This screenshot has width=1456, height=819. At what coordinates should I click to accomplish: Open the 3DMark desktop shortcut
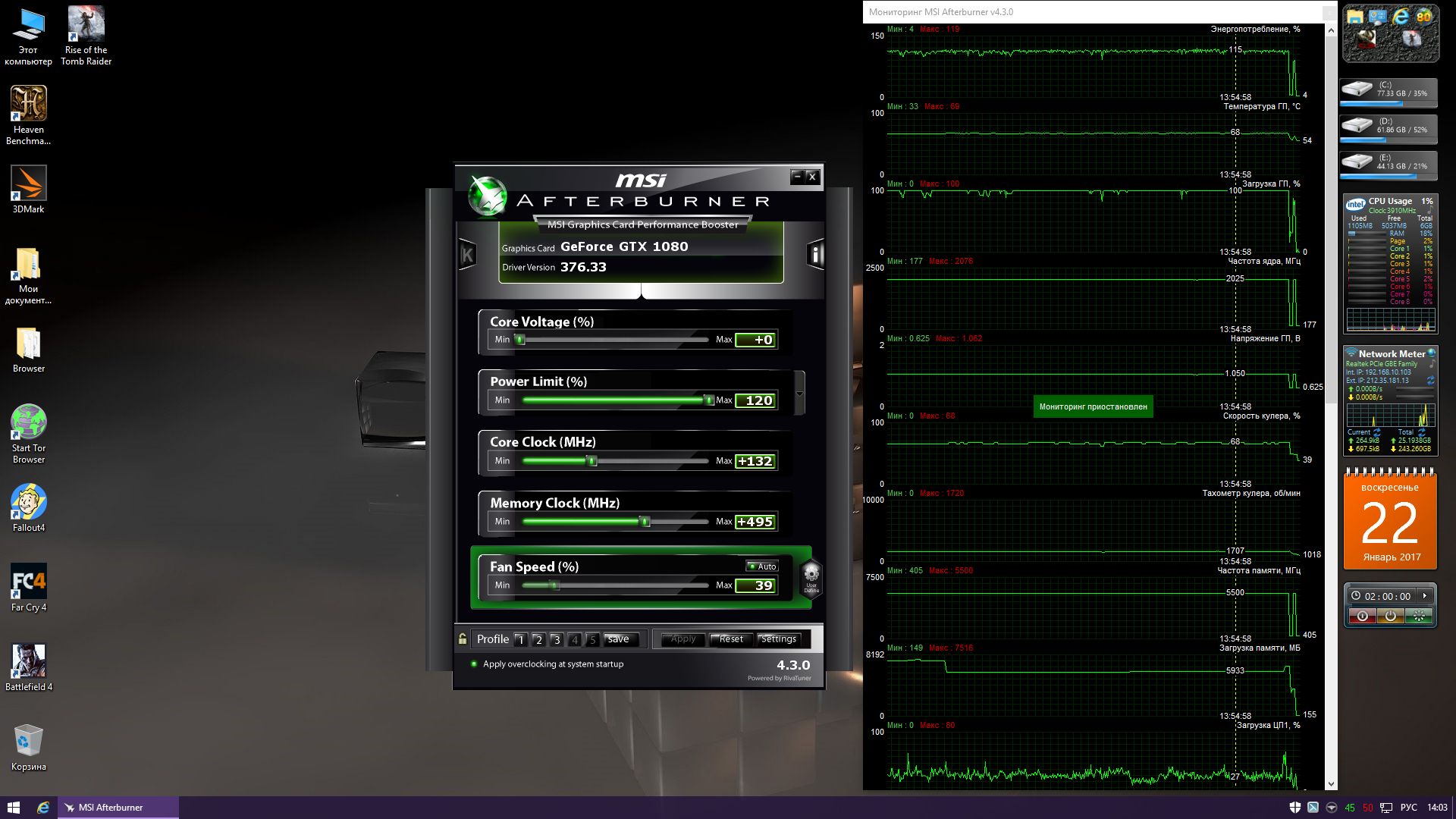click(29, 184)
